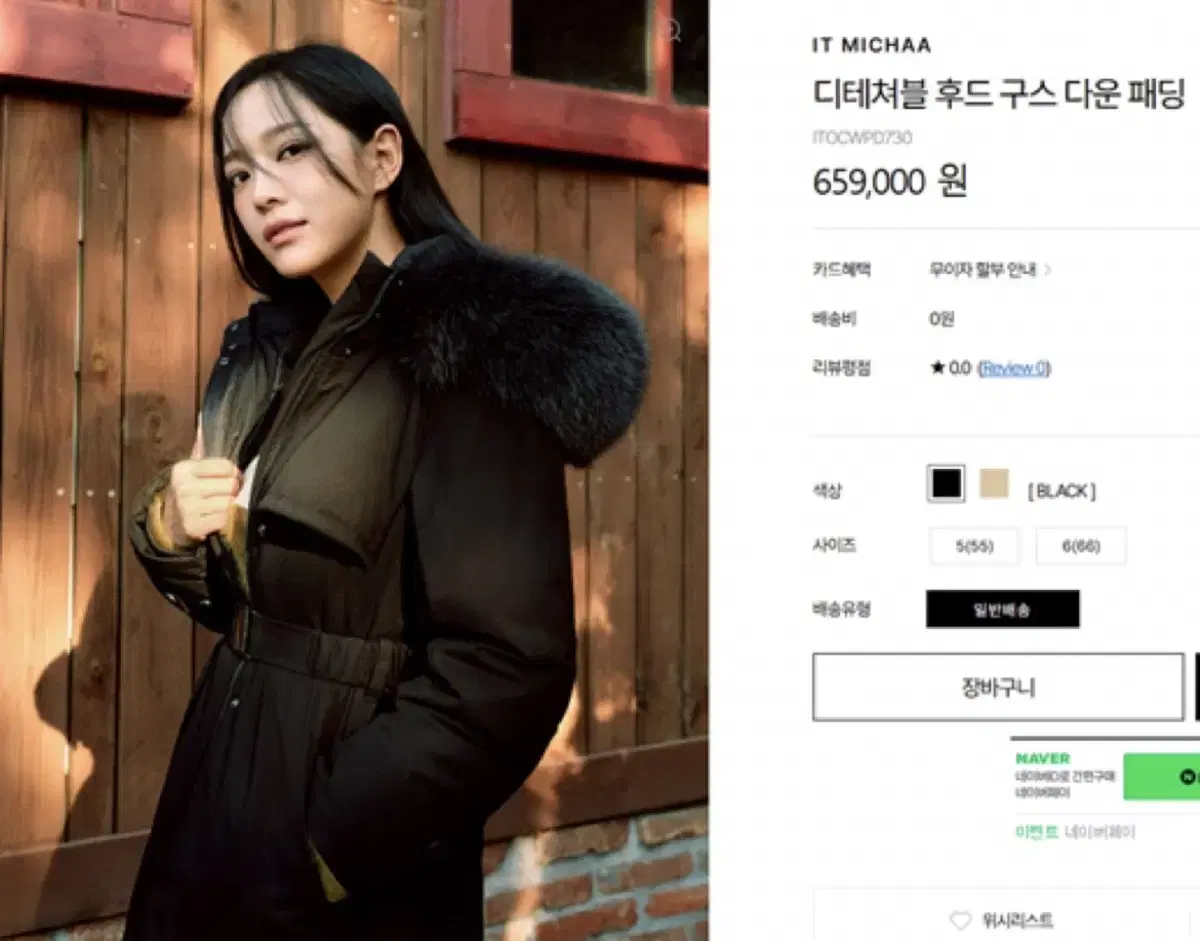Choose size 5(55)
The height and width of the screenshot is (941, 1200).
974,546
